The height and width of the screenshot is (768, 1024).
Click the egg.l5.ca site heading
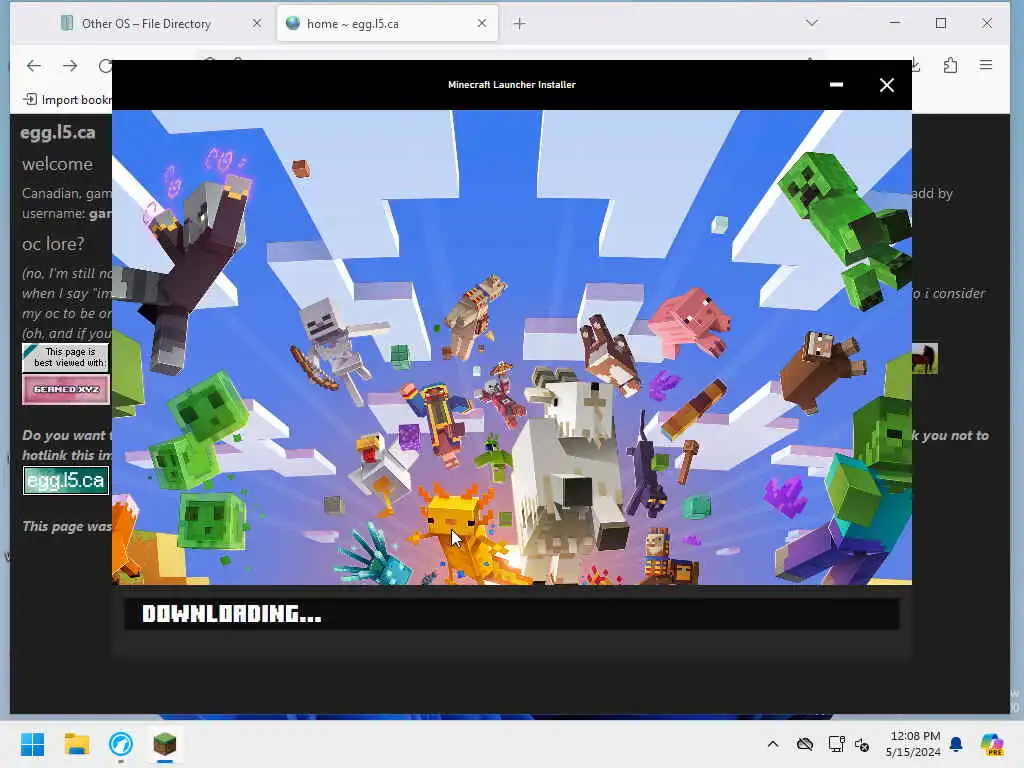pos(58,133)
